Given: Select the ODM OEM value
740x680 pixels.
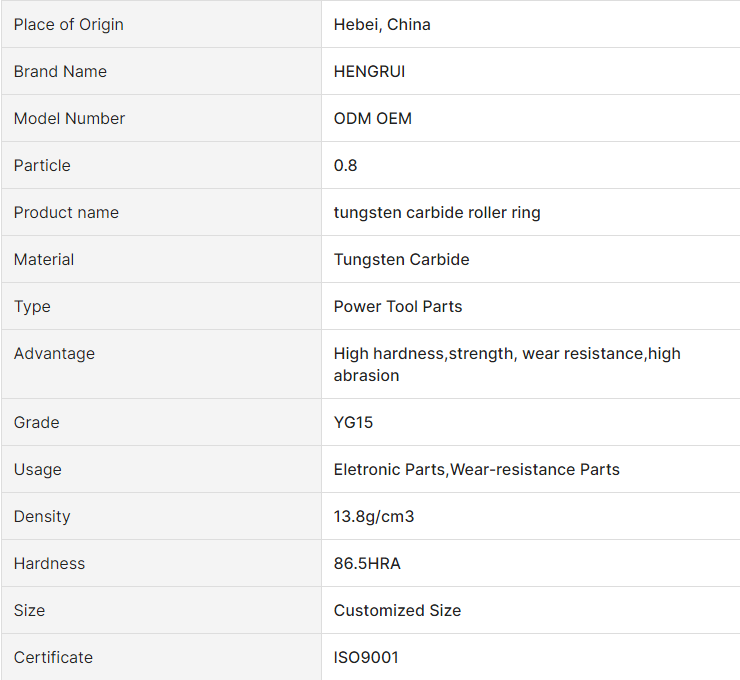Looking at the screenshot, I should (x=372, y=118).
